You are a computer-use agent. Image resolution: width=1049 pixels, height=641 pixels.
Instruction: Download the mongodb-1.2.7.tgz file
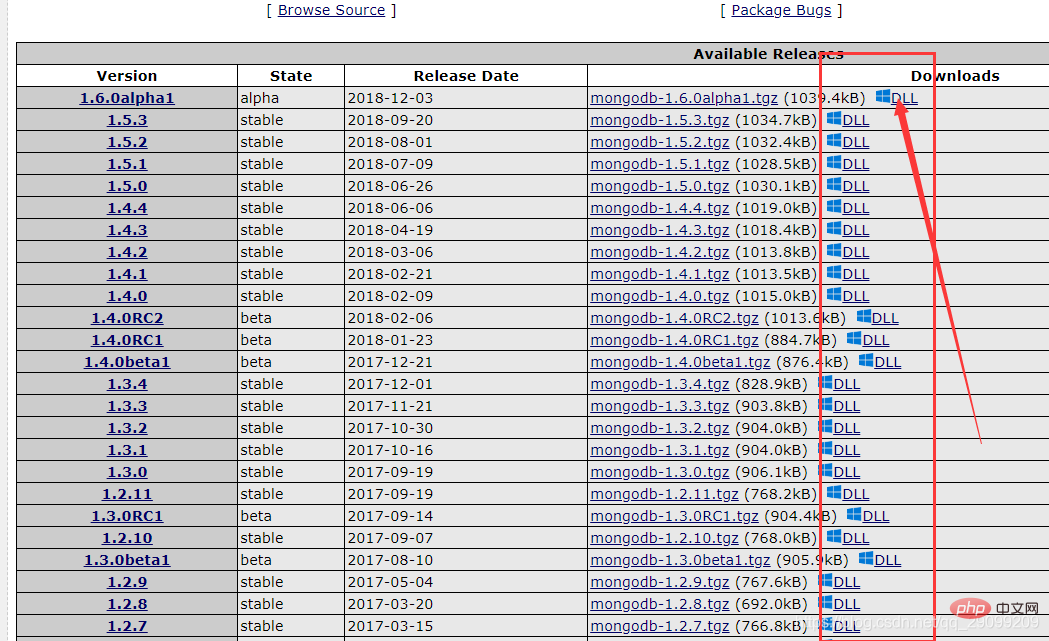coord(660,626)
